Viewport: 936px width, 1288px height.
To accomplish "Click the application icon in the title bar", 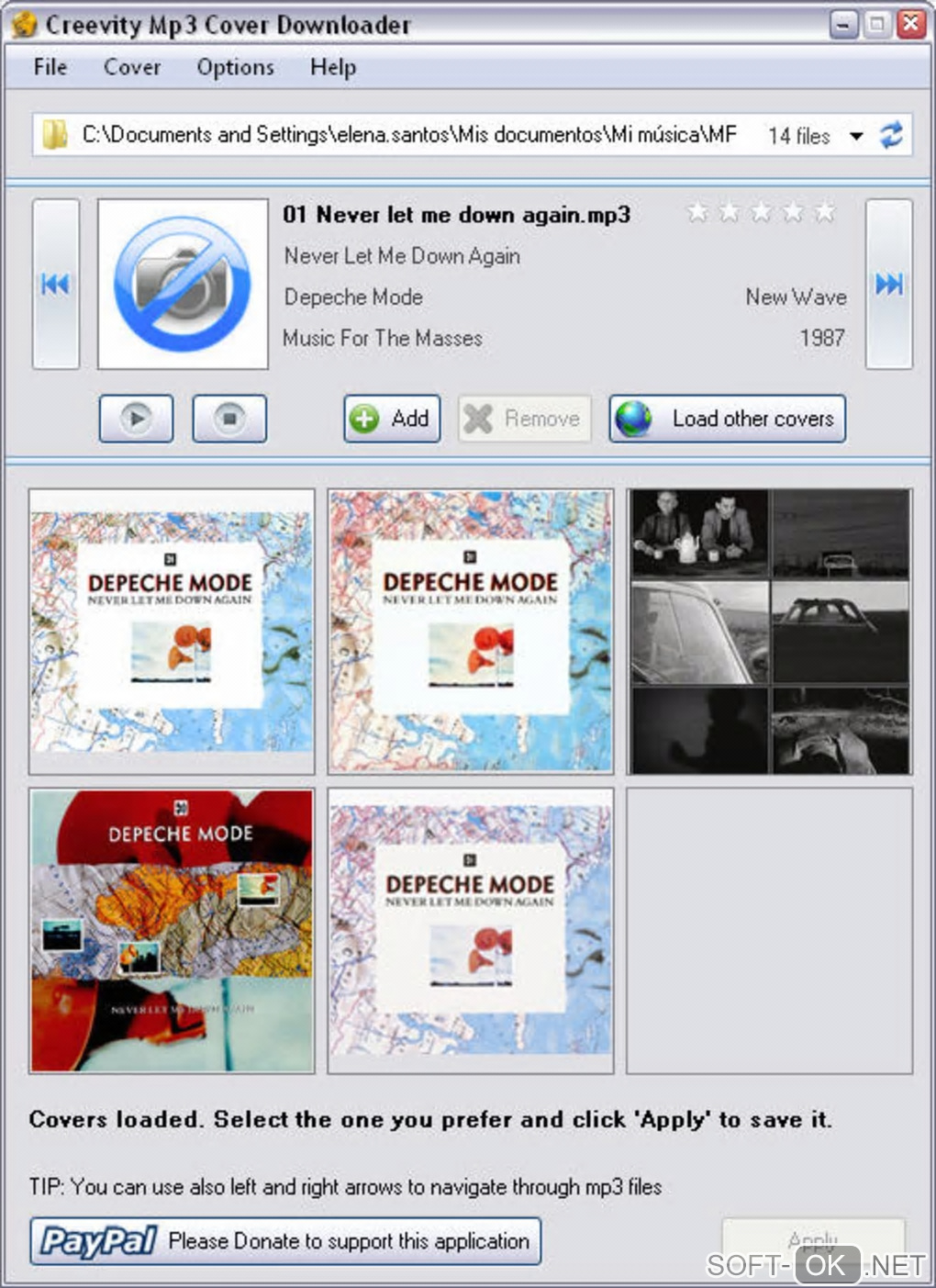I will coord(25,25).
